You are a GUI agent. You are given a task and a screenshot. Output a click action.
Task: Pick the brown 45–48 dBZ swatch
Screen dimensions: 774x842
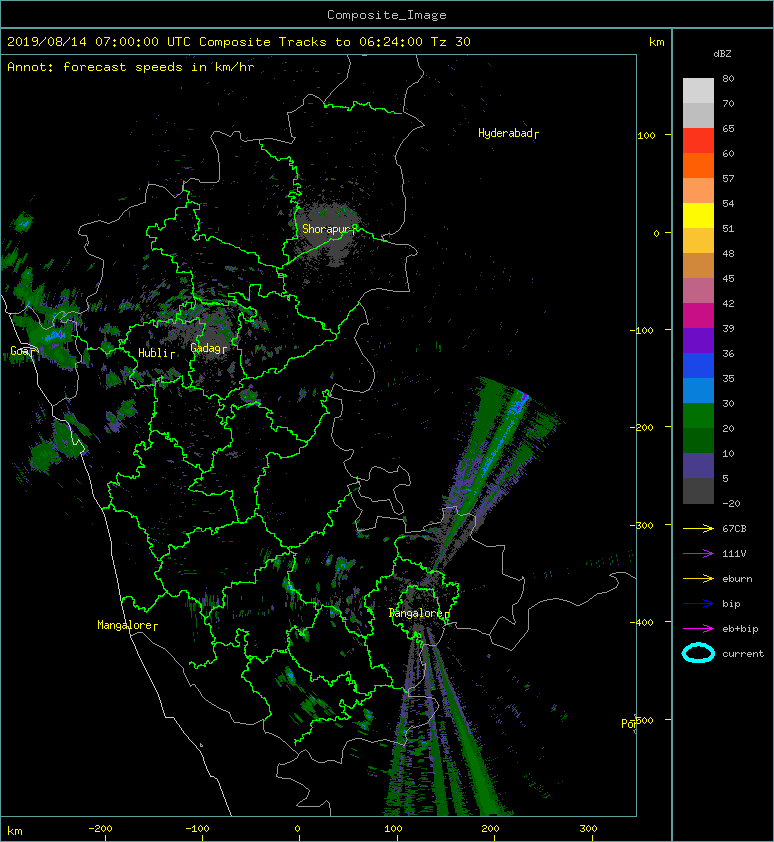coord(698,265)
